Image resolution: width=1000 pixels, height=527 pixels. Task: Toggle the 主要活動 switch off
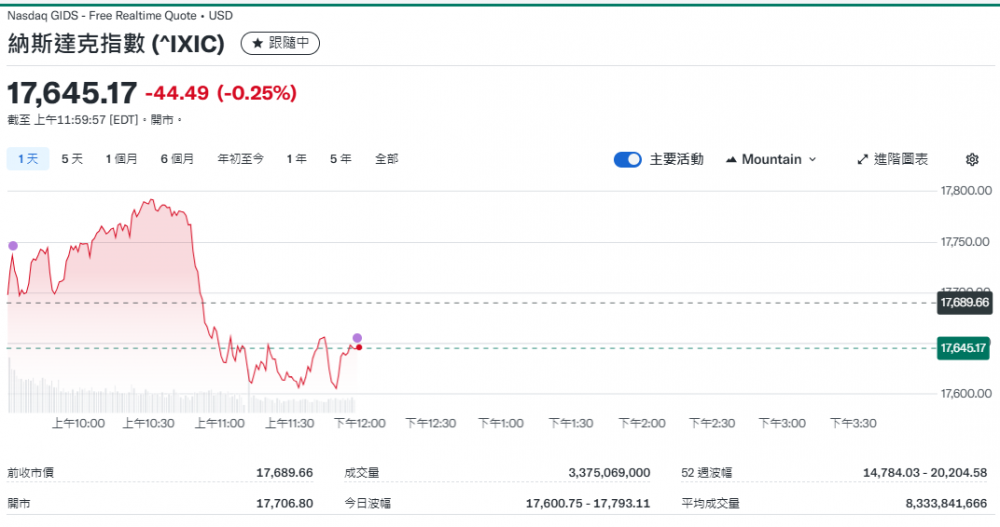(627, 160)
